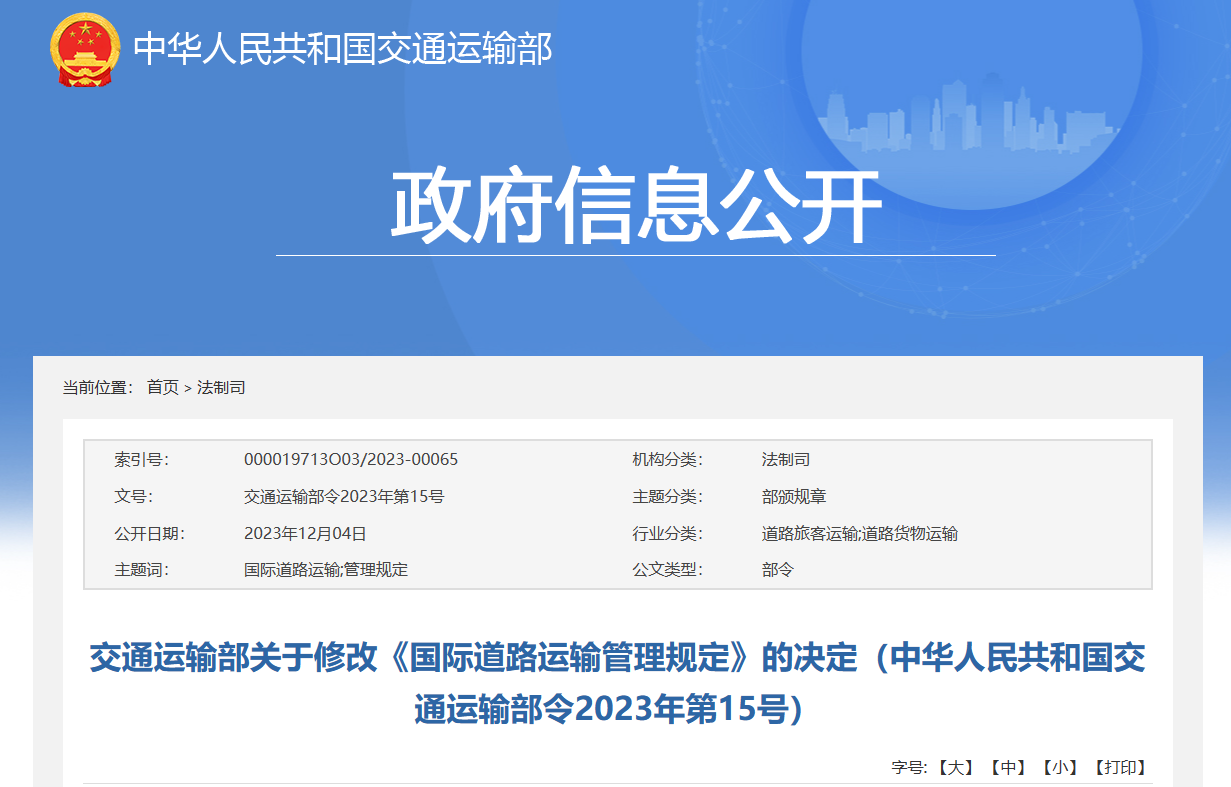
Task: Click the 政府信息公开 banner heading
Action: tap(635, 207)
